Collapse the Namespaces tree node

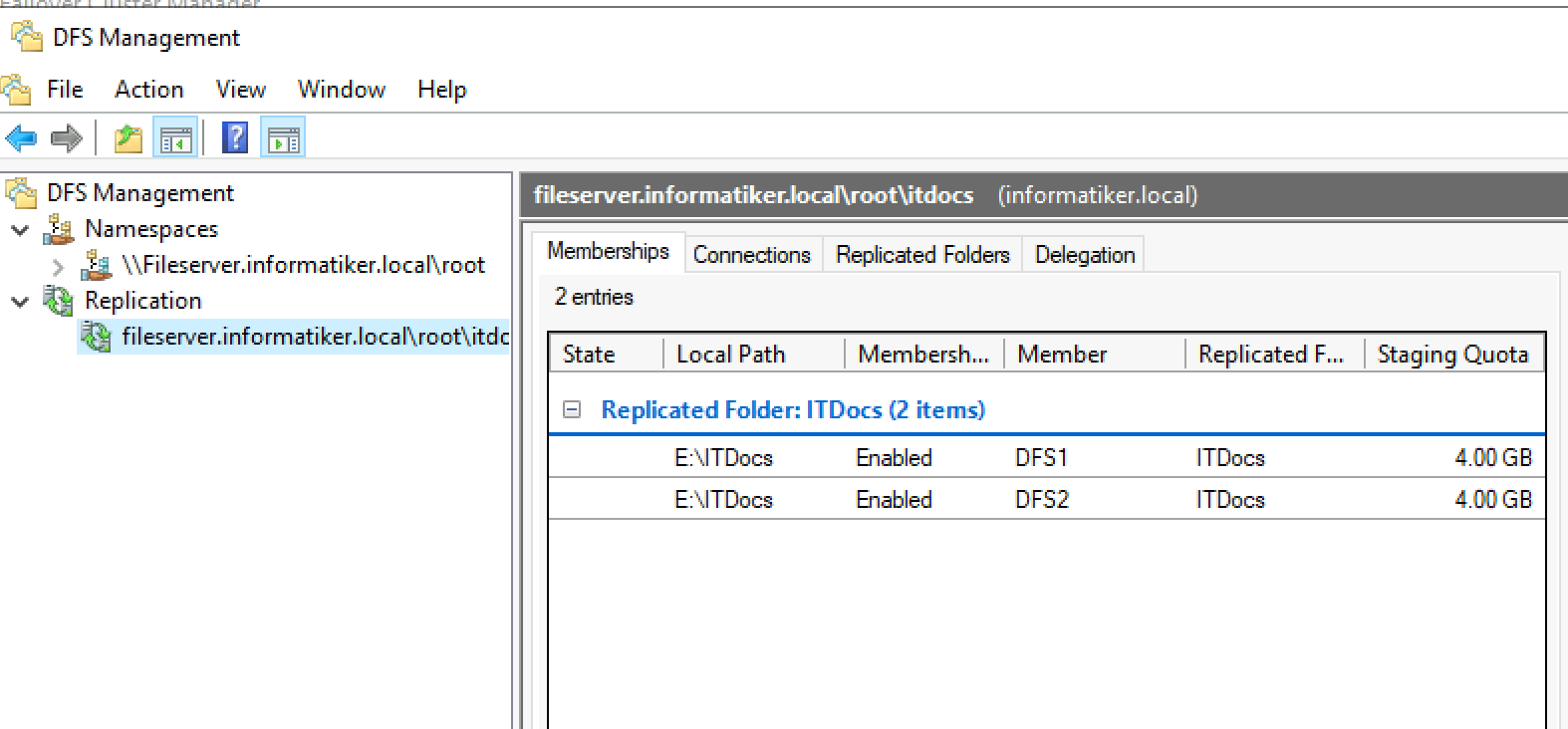coord(20,230)
